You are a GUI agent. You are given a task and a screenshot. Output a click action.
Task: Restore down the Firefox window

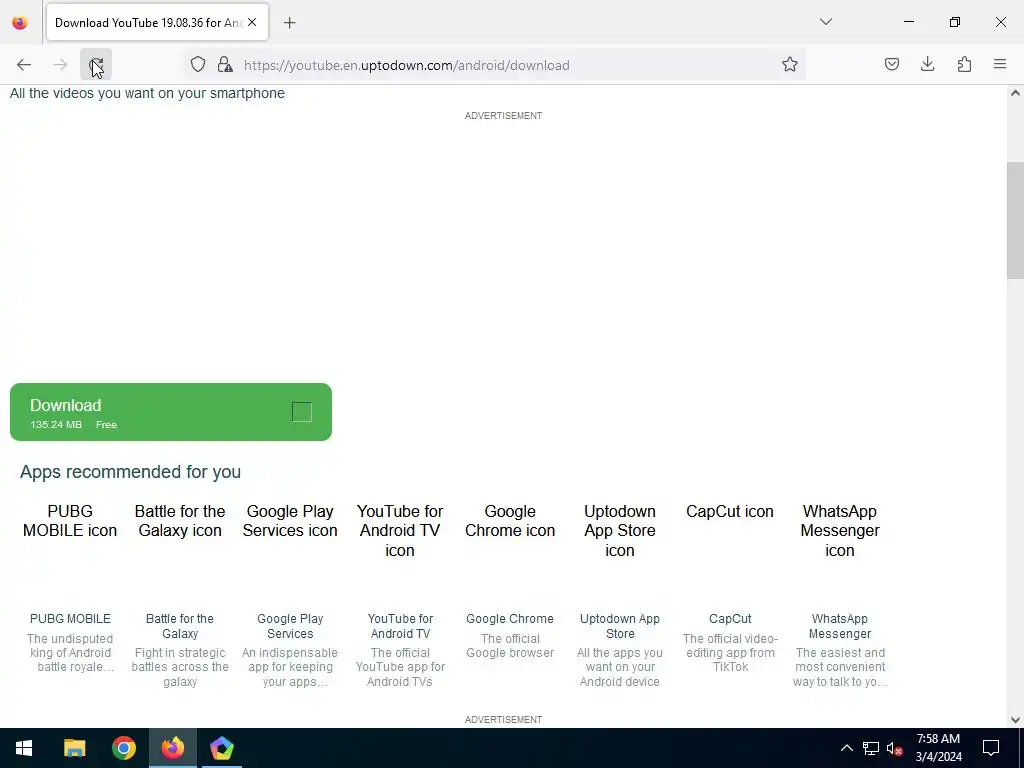pos(955,22)
